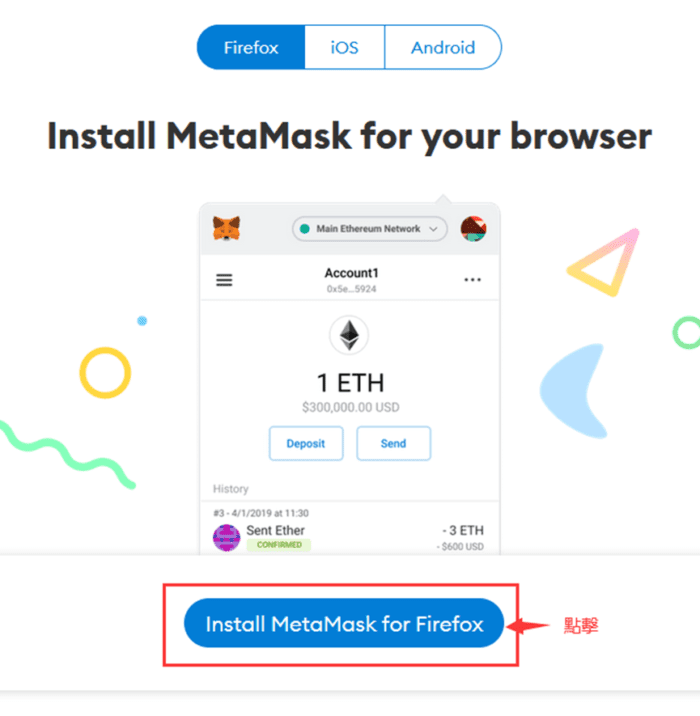Open the Sent Ether transaction entry
This screenshot has height=716, width=700.
click(x=350, y=531)
